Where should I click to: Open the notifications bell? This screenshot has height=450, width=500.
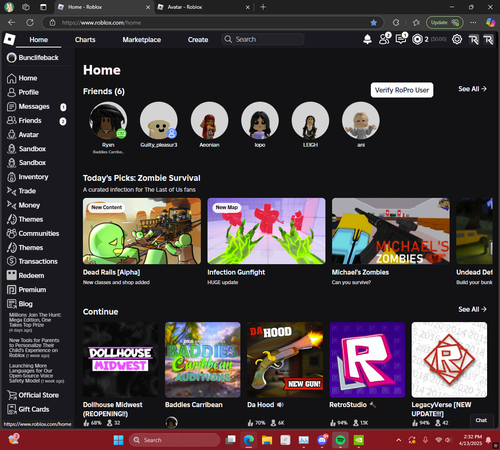click(x=367, y=39)
